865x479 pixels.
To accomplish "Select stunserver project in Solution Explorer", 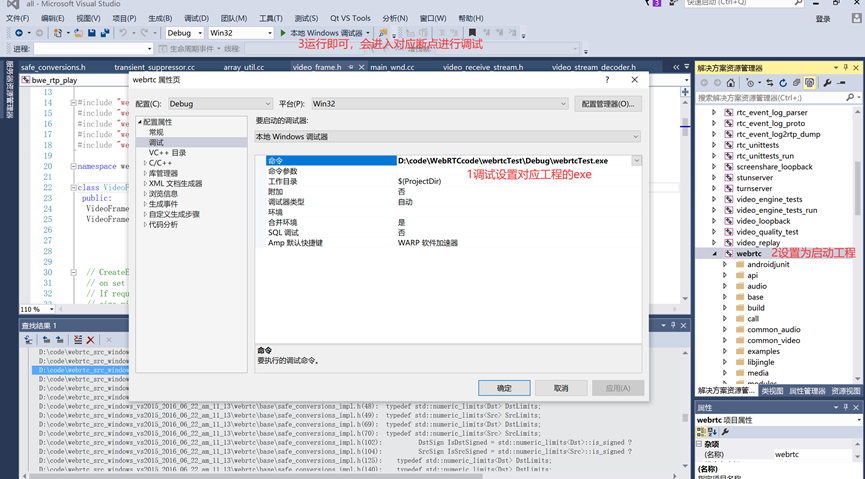I will point(754,178).
